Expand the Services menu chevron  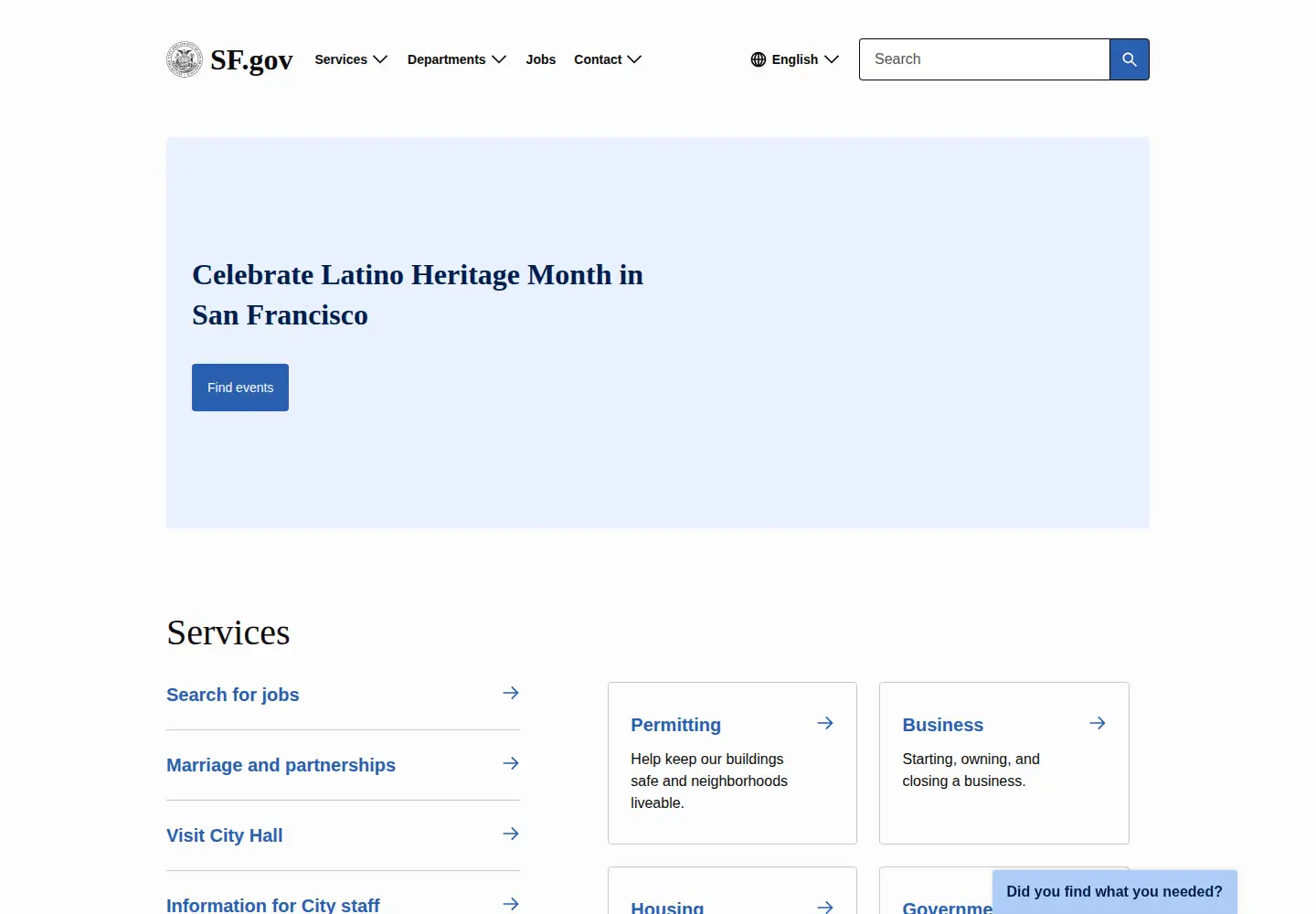pyautogui.click(x=380, y=59)
